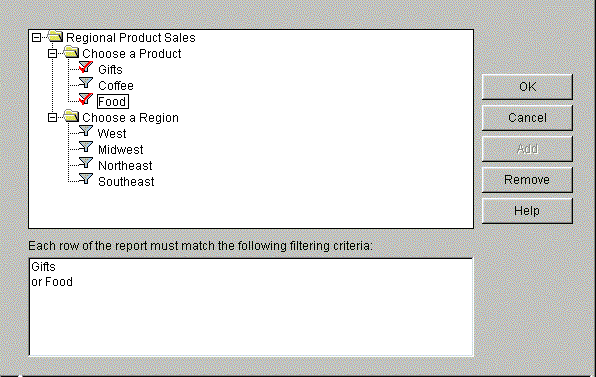Confirm the filters with OK
Screen dimensions: 596x377
coord(527,87)
